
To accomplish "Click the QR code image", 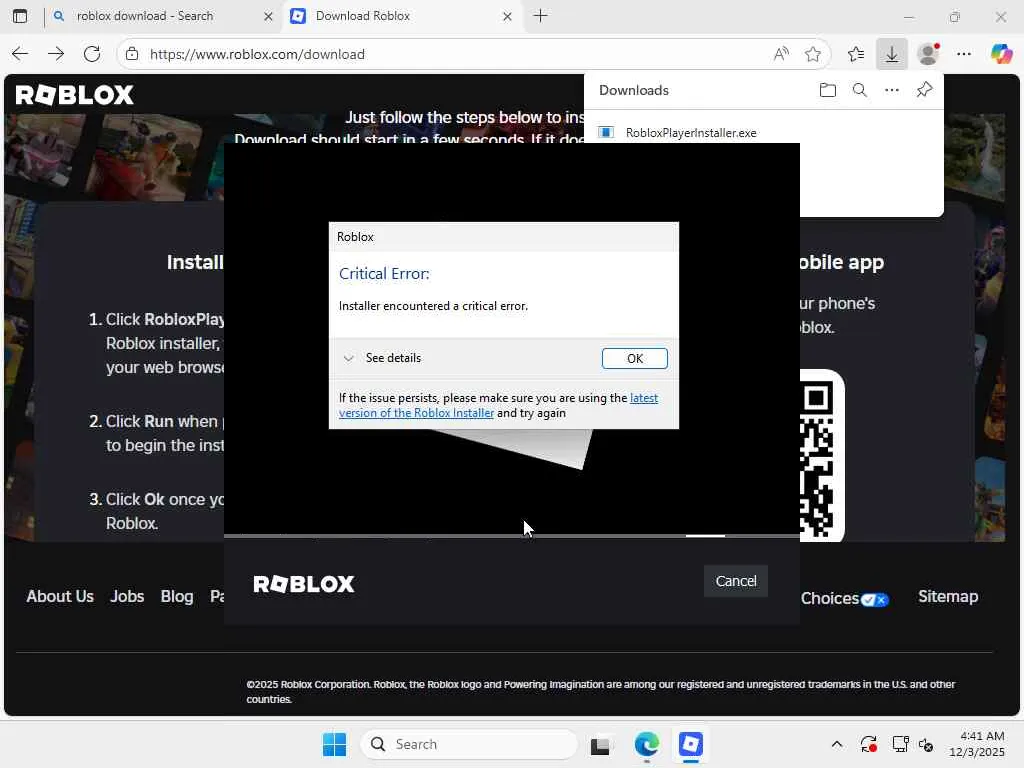I will click(822, 456).
